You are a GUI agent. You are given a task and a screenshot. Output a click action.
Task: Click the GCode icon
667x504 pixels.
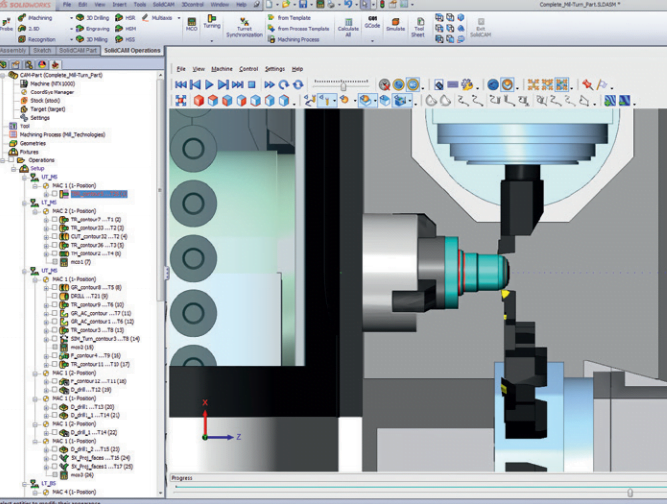point(372,20)
